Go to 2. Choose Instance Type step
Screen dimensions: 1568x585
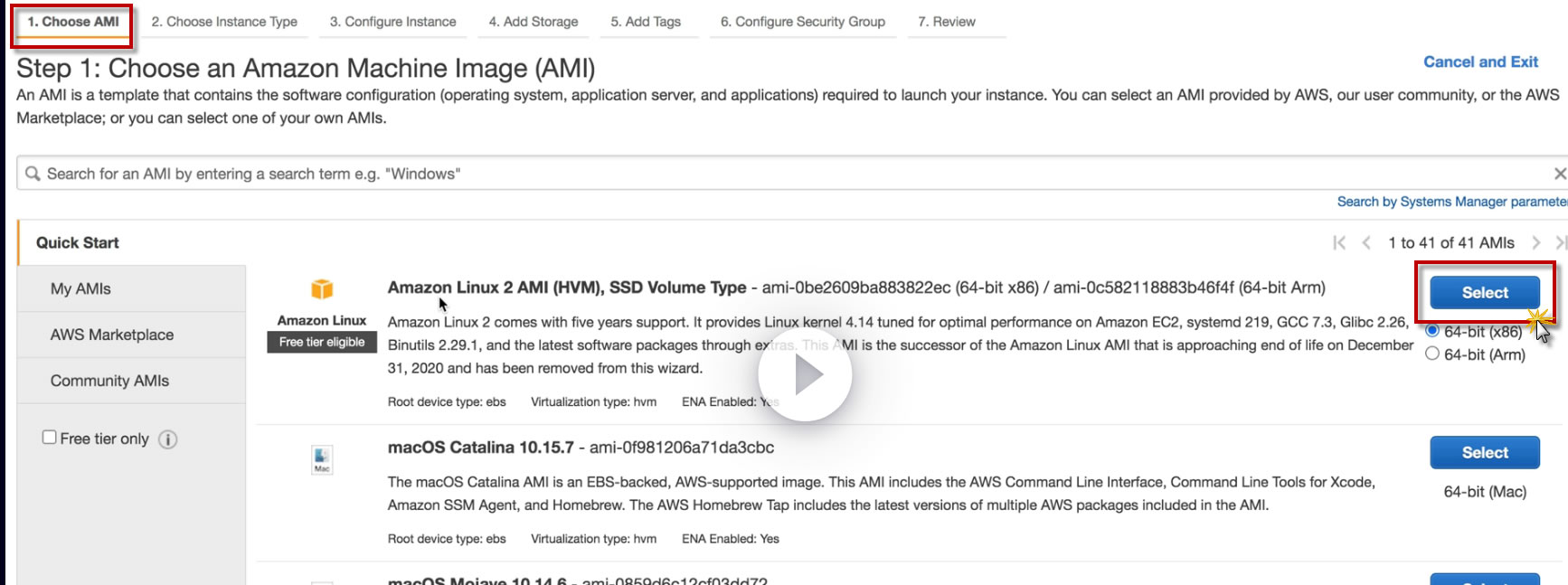click(224, 22)
